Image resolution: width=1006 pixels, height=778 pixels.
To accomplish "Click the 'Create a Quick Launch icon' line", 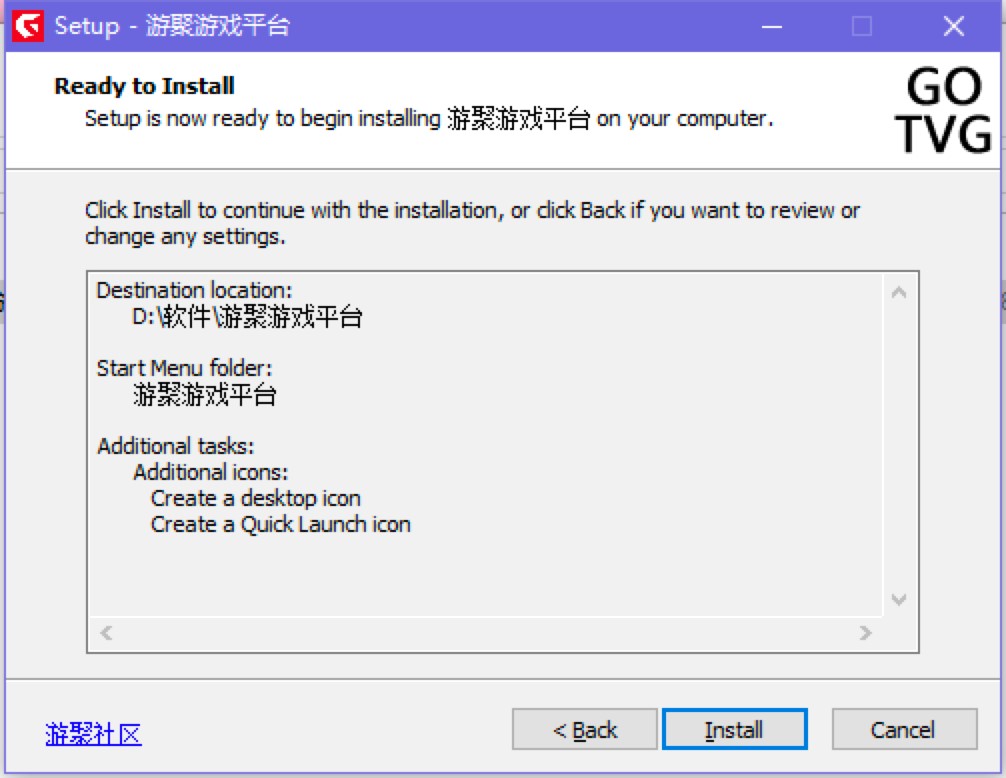I will click(280, 525).
